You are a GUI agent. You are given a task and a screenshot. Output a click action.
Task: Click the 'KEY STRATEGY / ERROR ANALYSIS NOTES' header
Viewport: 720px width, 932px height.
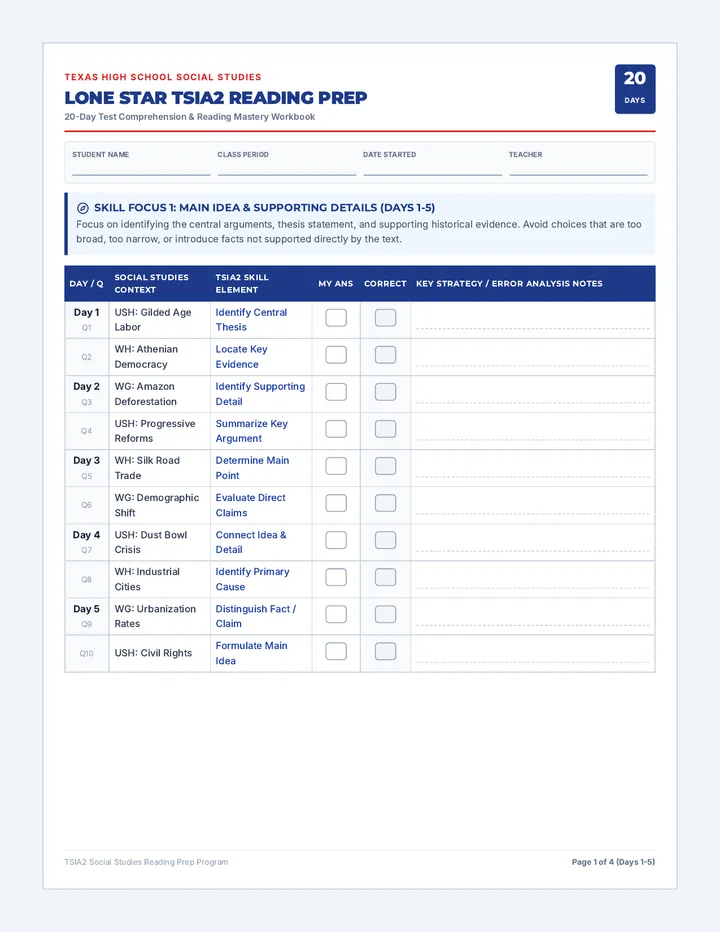tap(509, 284)
